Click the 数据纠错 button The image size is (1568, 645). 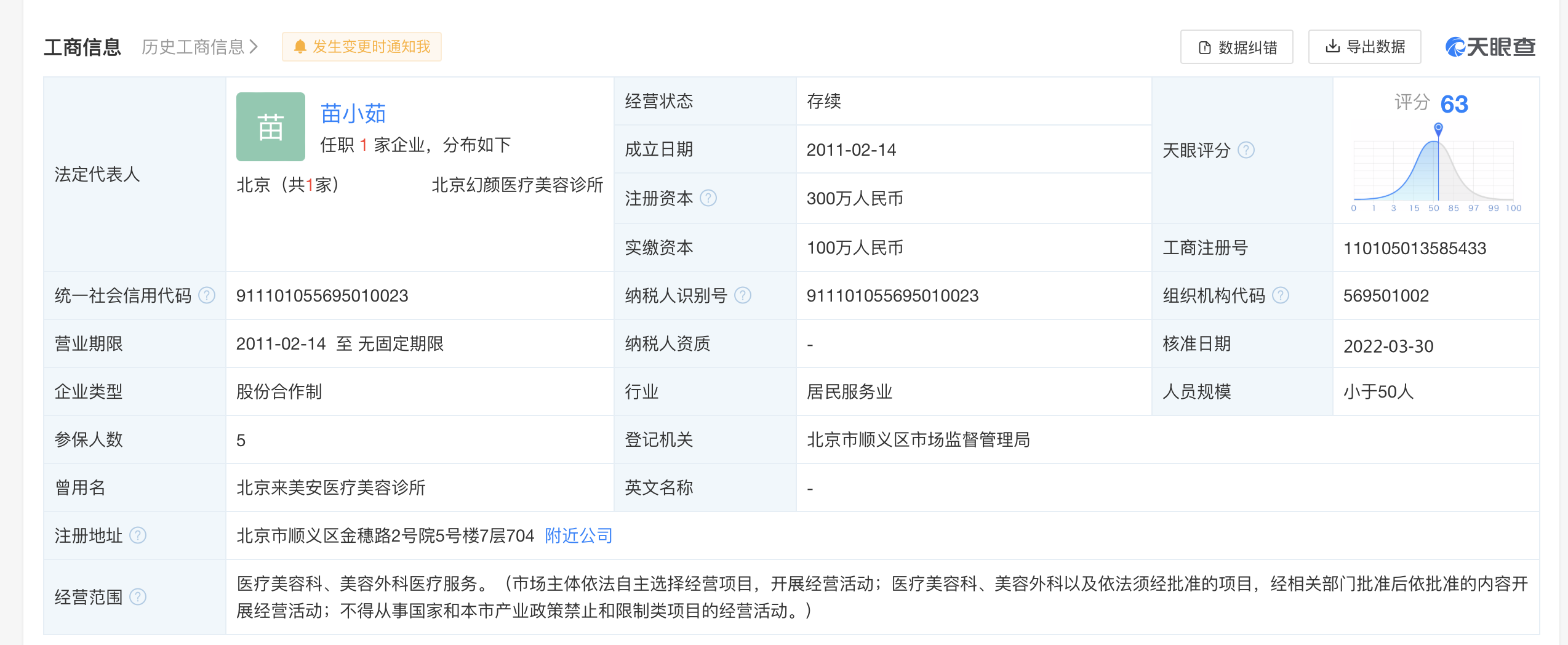(x=1236, y=47)
